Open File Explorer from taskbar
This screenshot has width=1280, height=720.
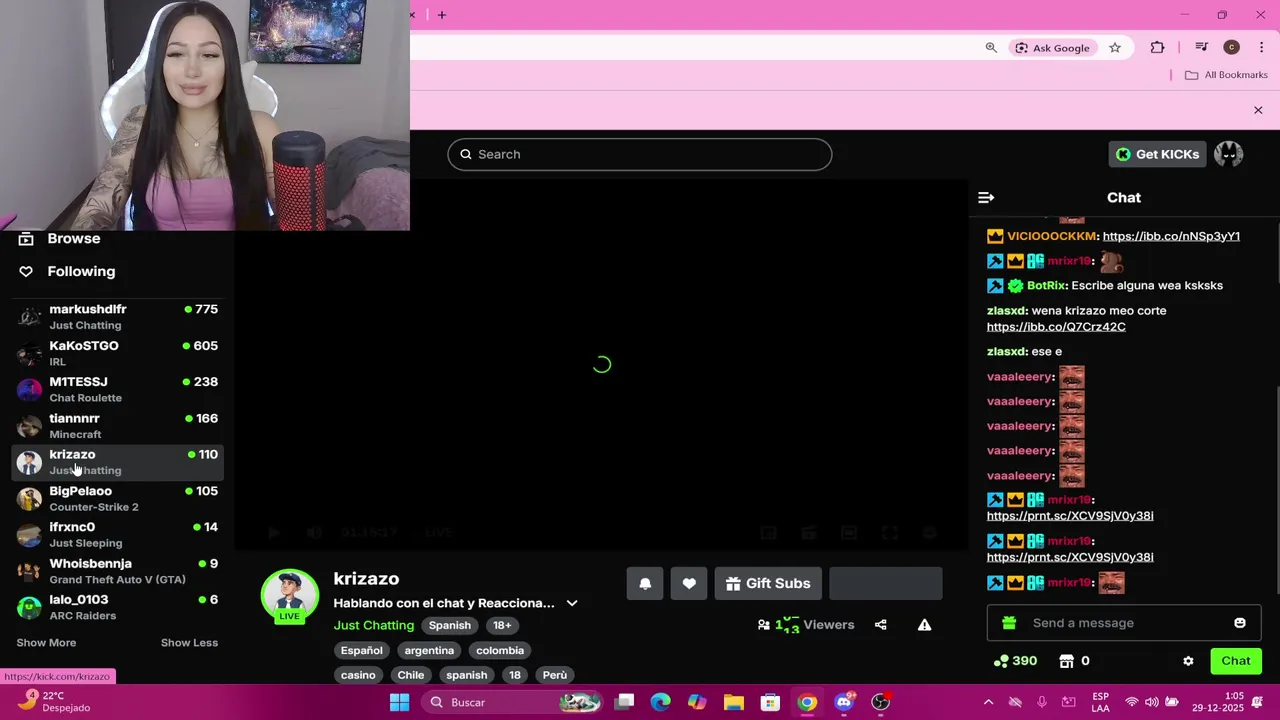coord(733,702)
